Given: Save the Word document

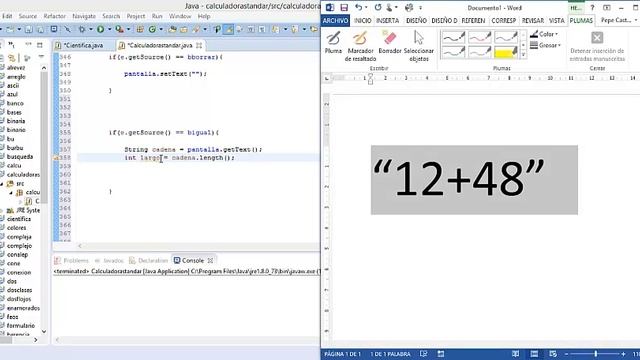Looking at the screenshot, I should (x=344, y=7).
